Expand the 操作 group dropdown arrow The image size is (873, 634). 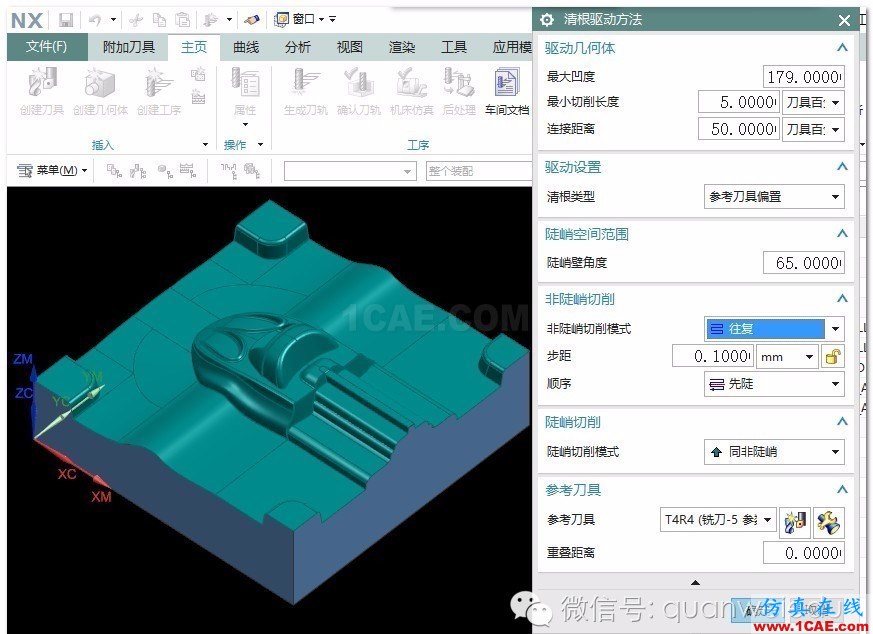pos(260,145)
